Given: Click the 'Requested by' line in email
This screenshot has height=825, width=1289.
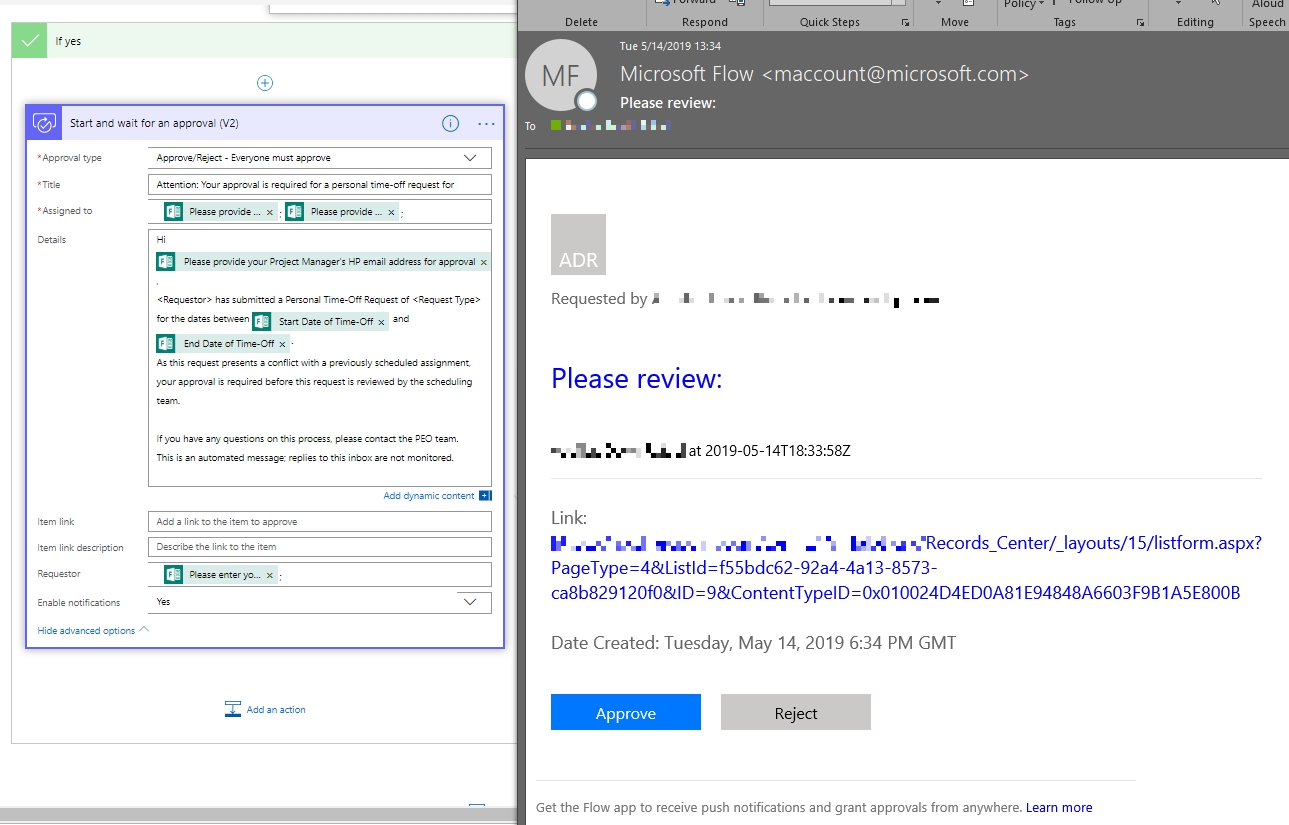Looking at the screenshot, I should point(745,299).
